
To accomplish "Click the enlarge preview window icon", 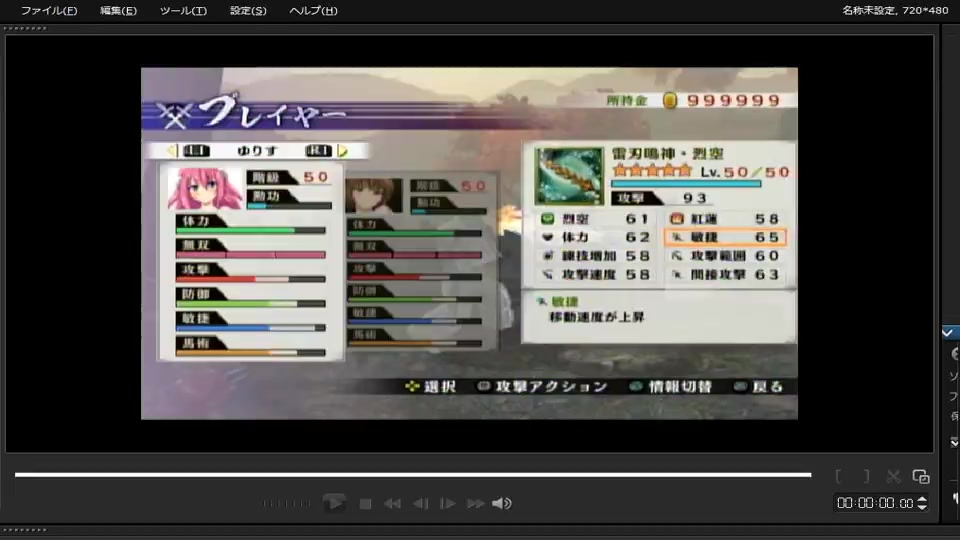I will click(x=921, y=476).
